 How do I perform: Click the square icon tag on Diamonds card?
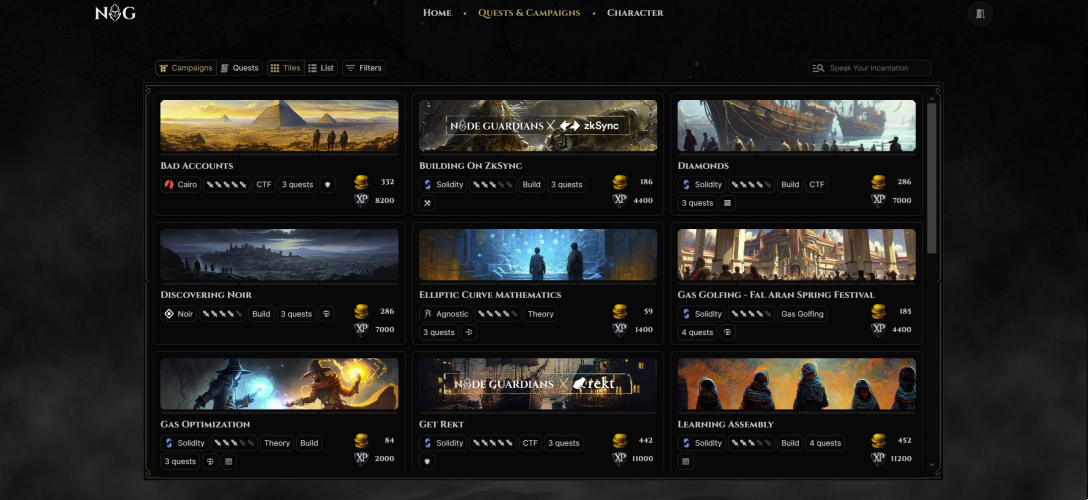727,203
